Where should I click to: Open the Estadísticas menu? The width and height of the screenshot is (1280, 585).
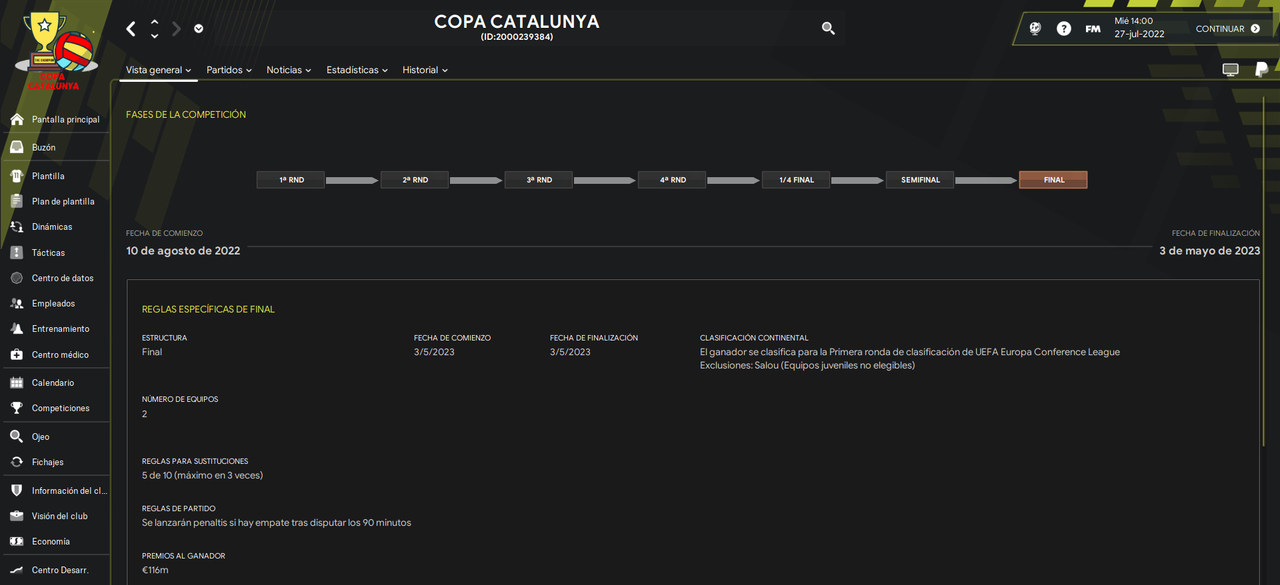pyautogui.click(x=357, y=70)
